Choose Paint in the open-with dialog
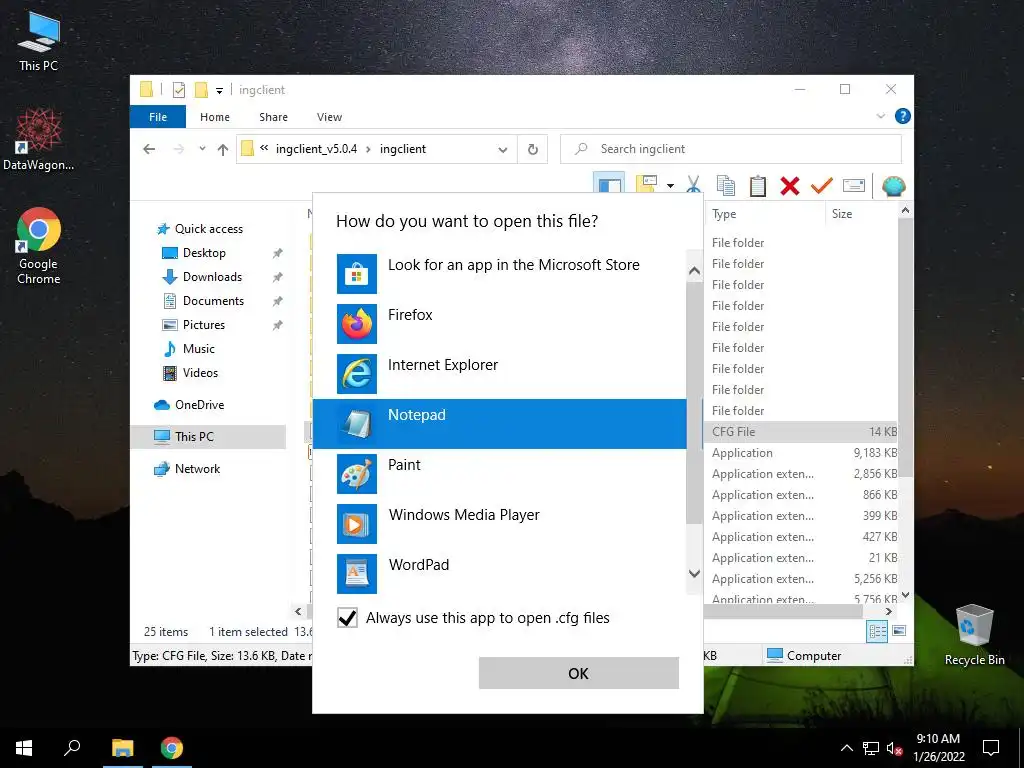Viewport: 1024px width, 768px height. coord(500,473)
